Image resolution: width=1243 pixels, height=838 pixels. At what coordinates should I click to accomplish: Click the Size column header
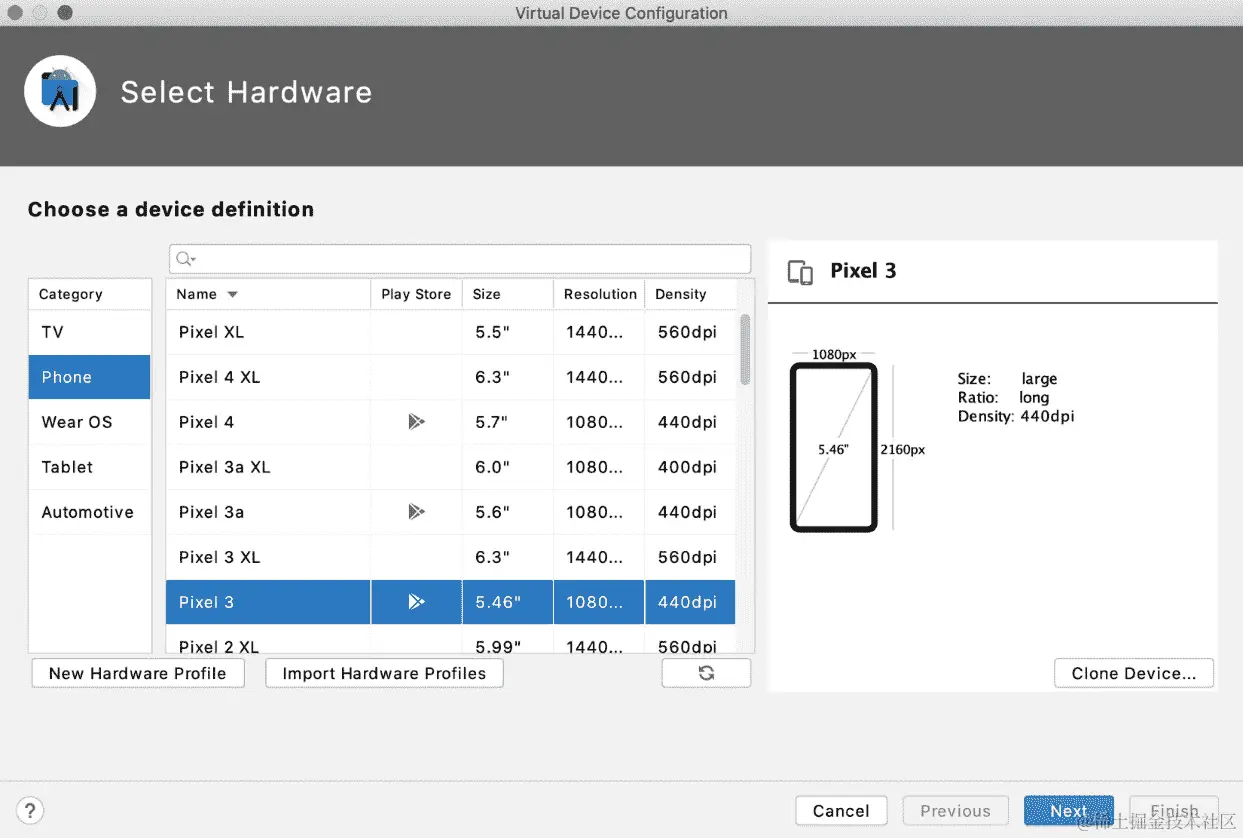[508, 294]
